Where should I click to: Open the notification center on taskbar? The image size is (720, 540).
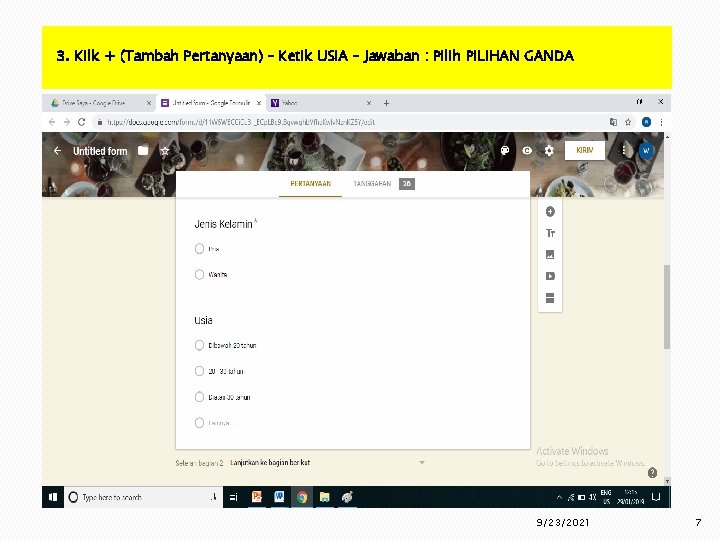(656, 497)
